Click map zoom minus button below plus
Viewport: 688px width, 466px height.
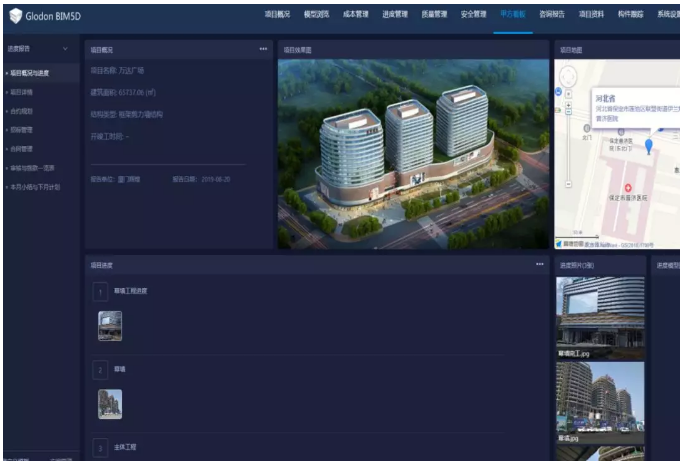pos(569,112)
